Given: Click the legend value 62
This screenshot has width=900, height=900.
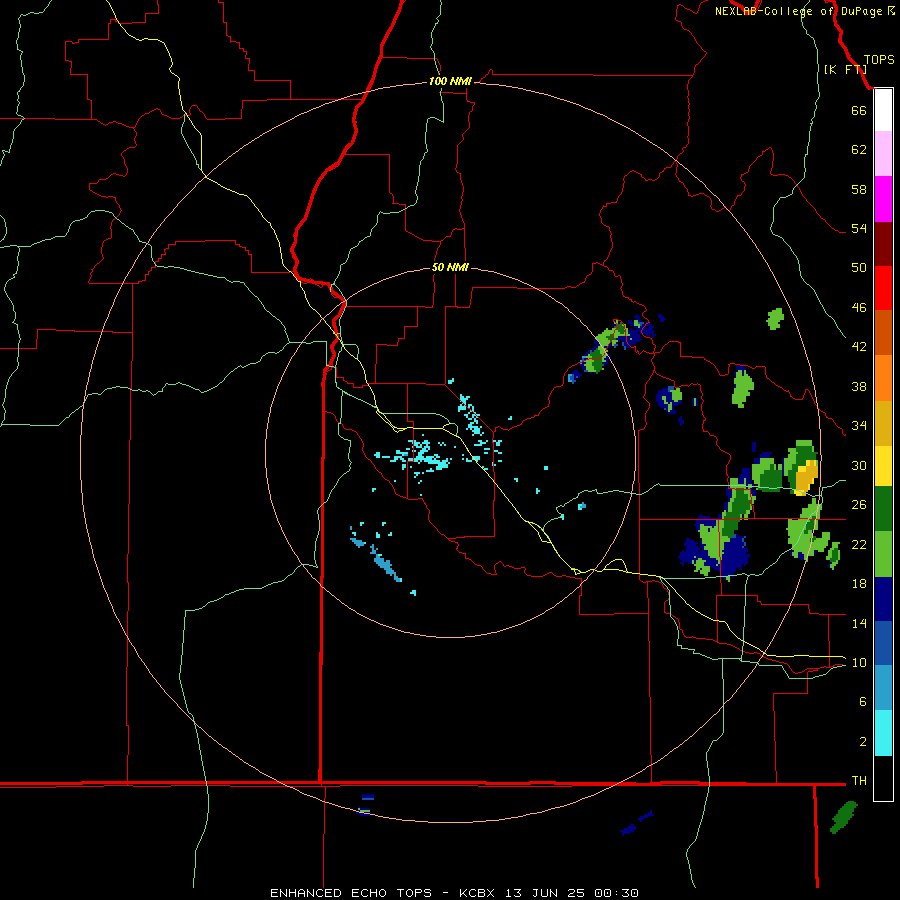Looking at the screenshot, I should (859, 150).
